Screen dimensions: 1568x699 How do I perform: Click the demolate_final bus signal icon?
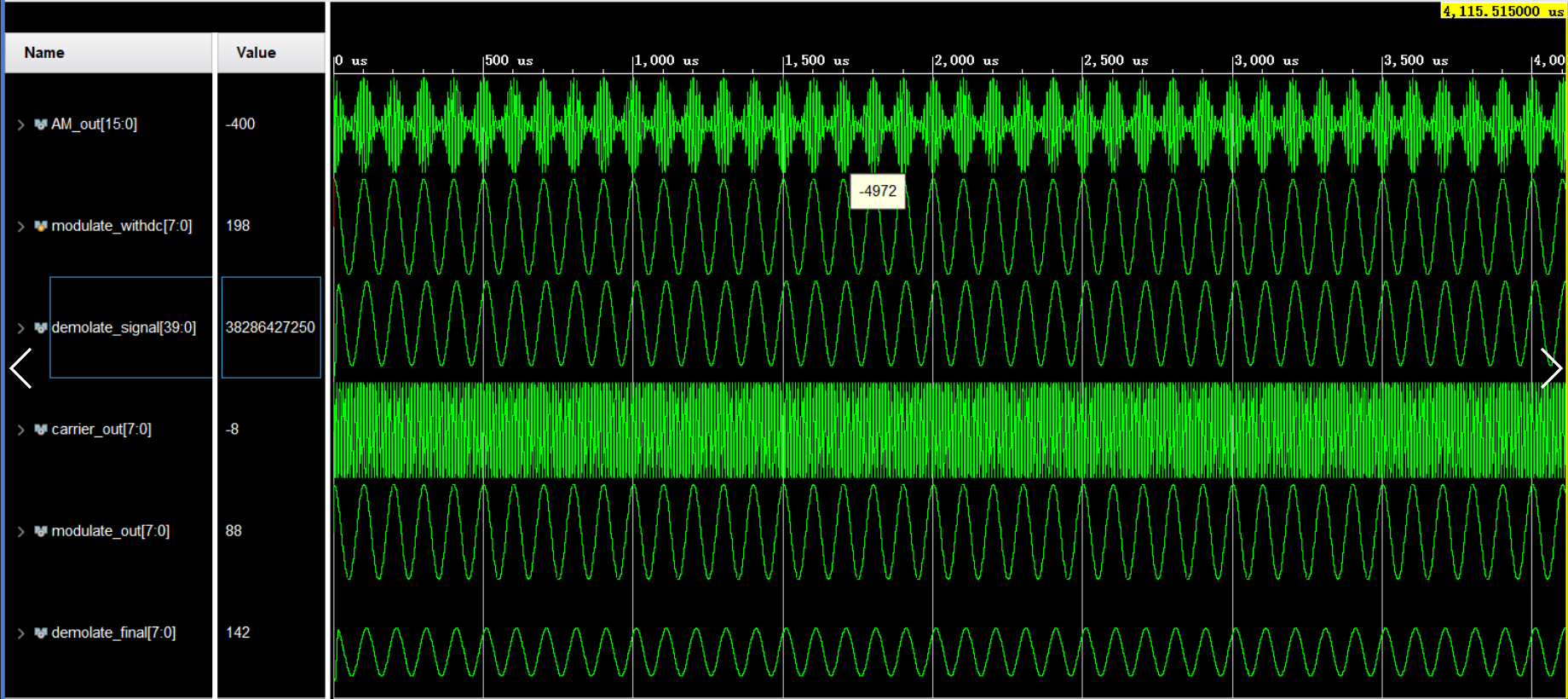pos(40,633)
